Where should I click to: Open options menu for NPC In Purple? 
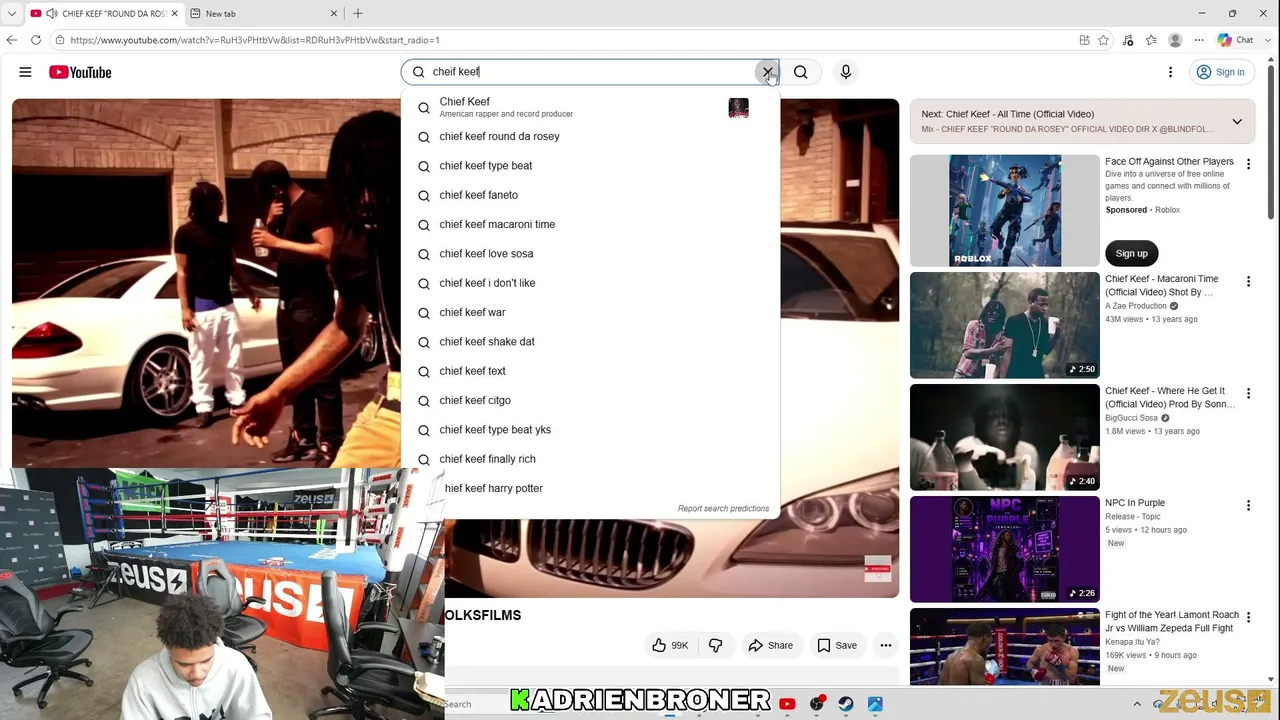point(1248,506)
